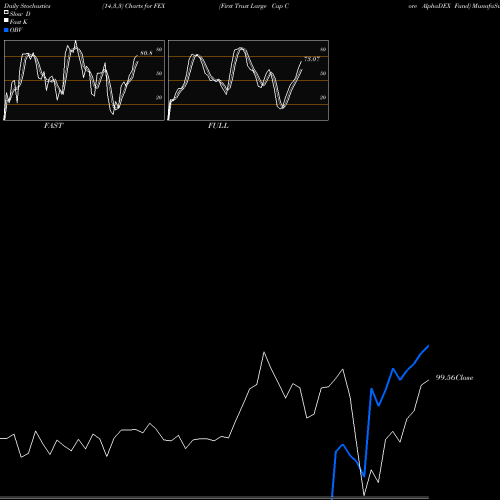Screen dimensions: 500x500
Task: Click the Slow D legend swatch
Action: click(6, 13)
